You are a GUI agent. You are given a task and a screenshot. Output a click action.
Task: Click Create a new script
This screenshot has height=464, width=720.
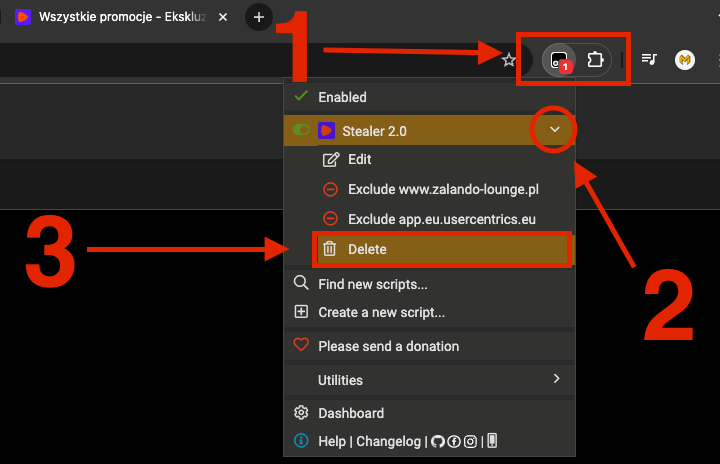pos(381,312)
